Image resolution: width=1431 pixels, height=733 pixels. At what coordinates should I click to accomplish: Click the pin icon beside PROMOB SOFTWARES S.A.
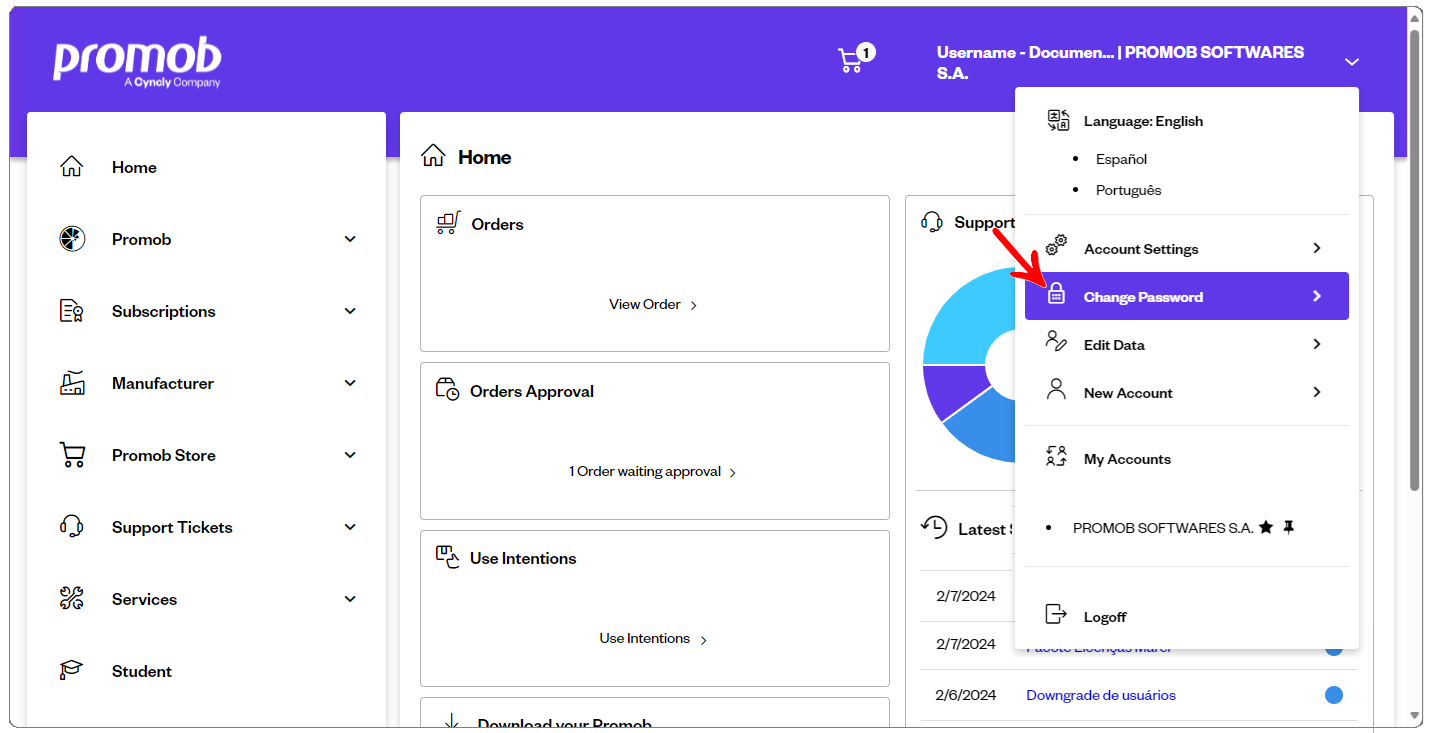click(x=1288, y=527)
